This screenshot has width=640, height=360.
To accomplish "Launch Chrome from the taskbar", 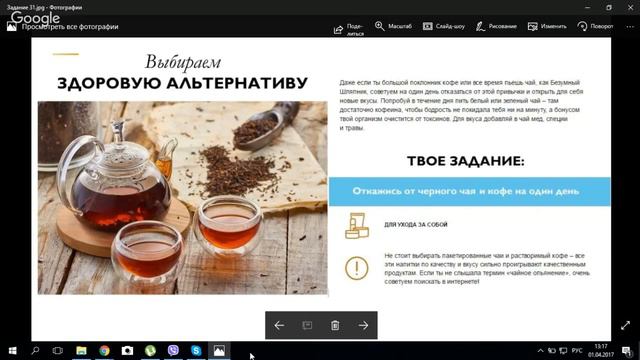I will (x=104, y=351).
